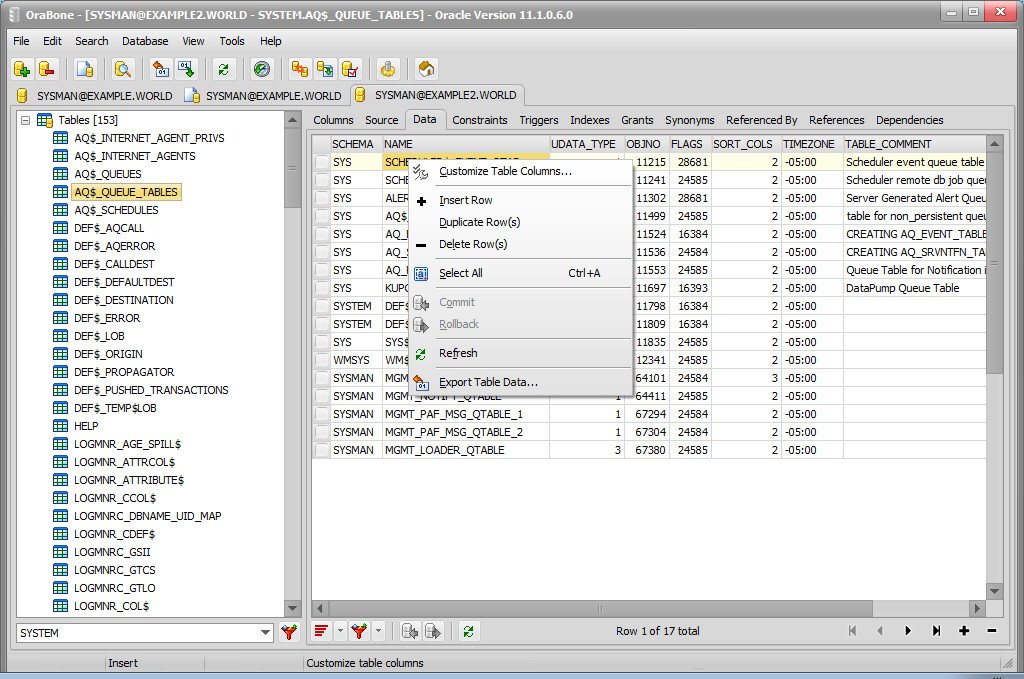Click the filter funnel beside SYSTEM schema box
This screenshot has height=679, width=1024.
(x=289, y=632)
